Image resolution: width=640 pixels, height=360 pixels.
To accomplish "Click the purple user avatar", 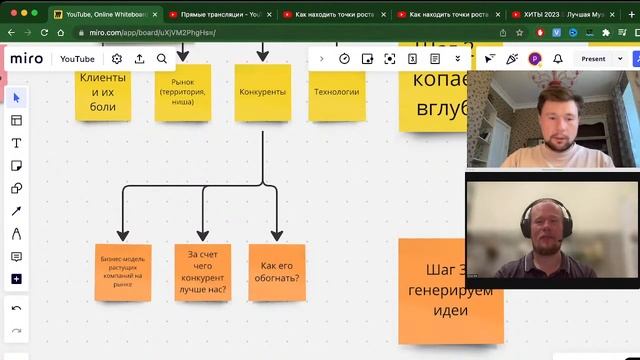I will (x=535, y=59).
